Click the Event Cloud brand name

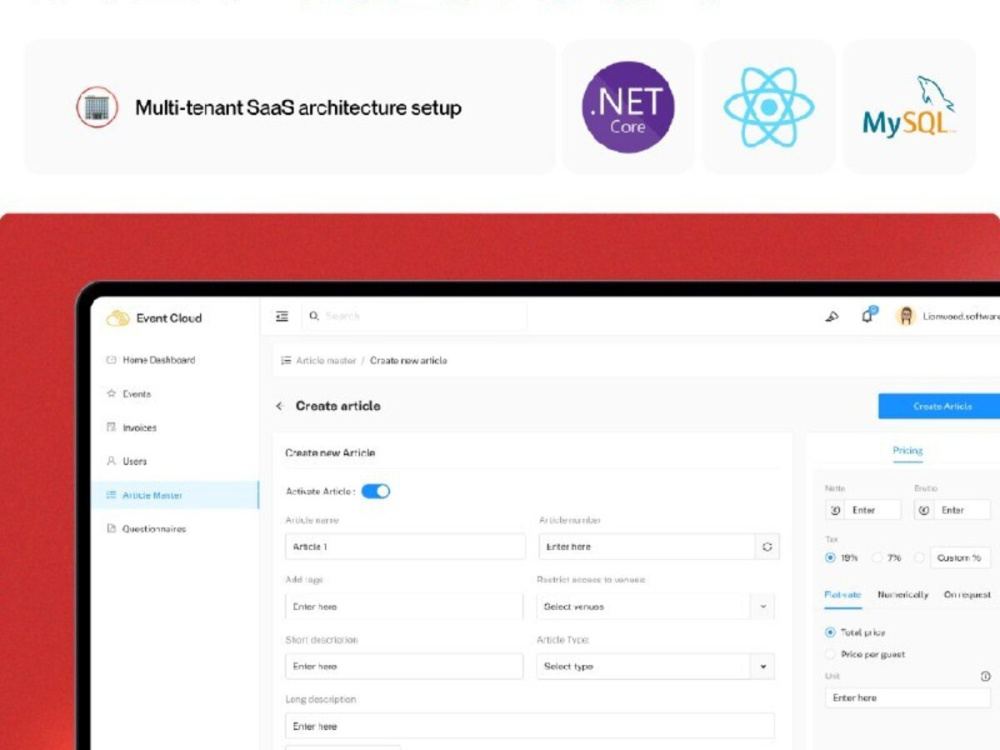[x=169, y=318]
